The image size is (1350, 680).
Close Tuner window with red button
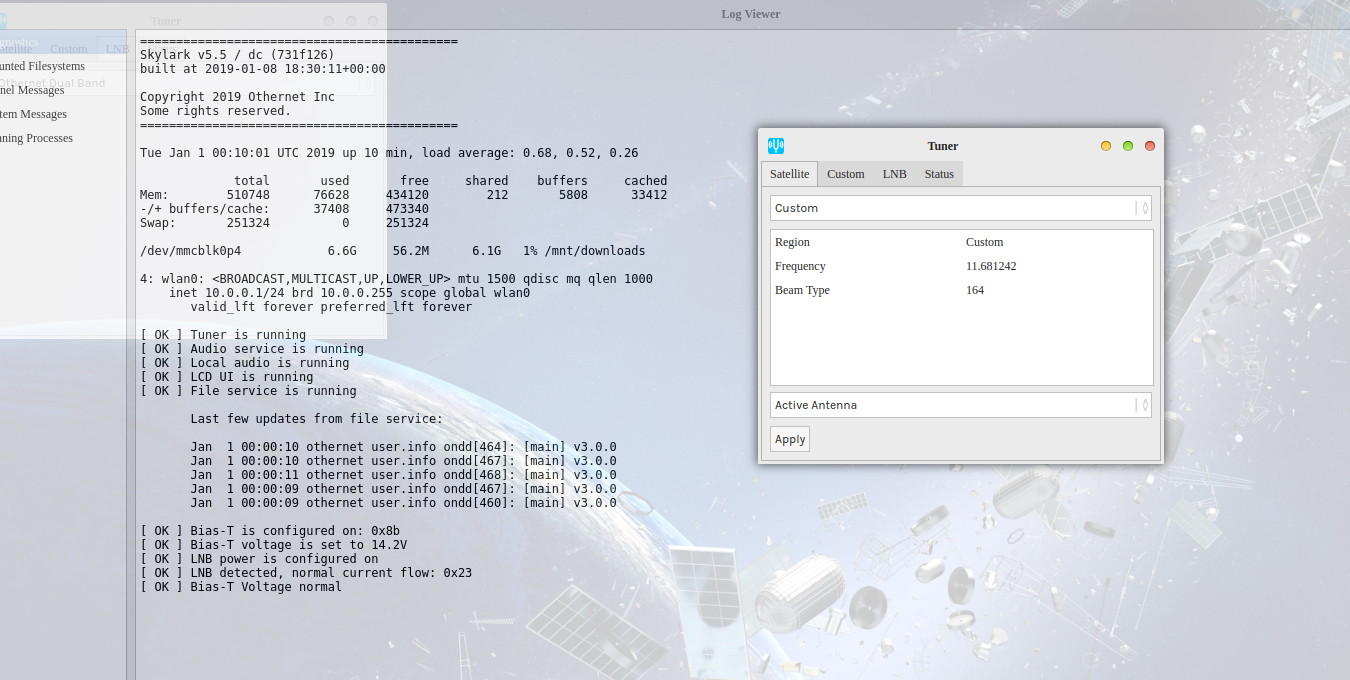[x=1150, y=146]
